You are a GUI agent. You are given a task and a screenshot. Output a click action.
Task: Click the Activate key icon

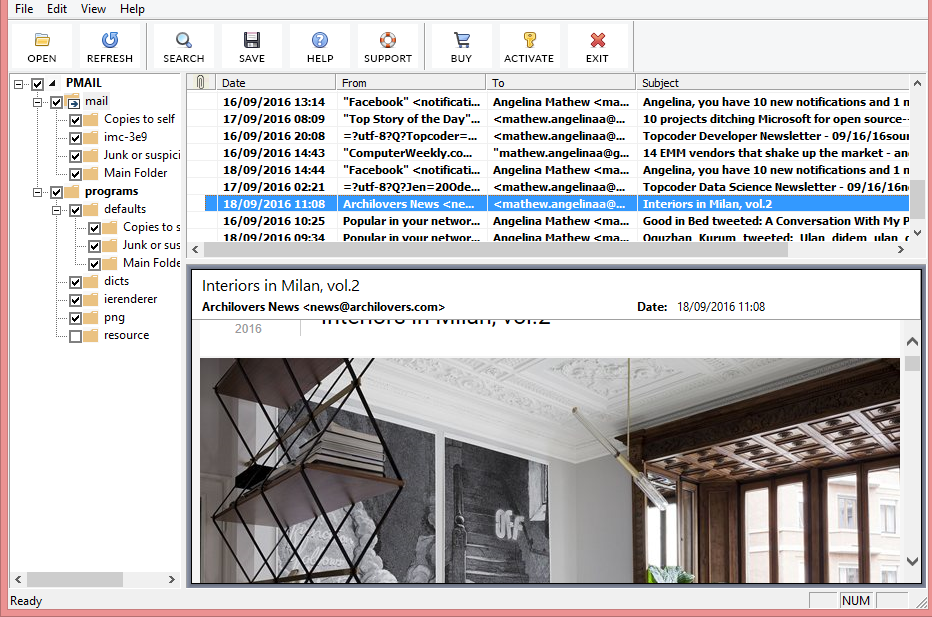(x=530, y=40)
